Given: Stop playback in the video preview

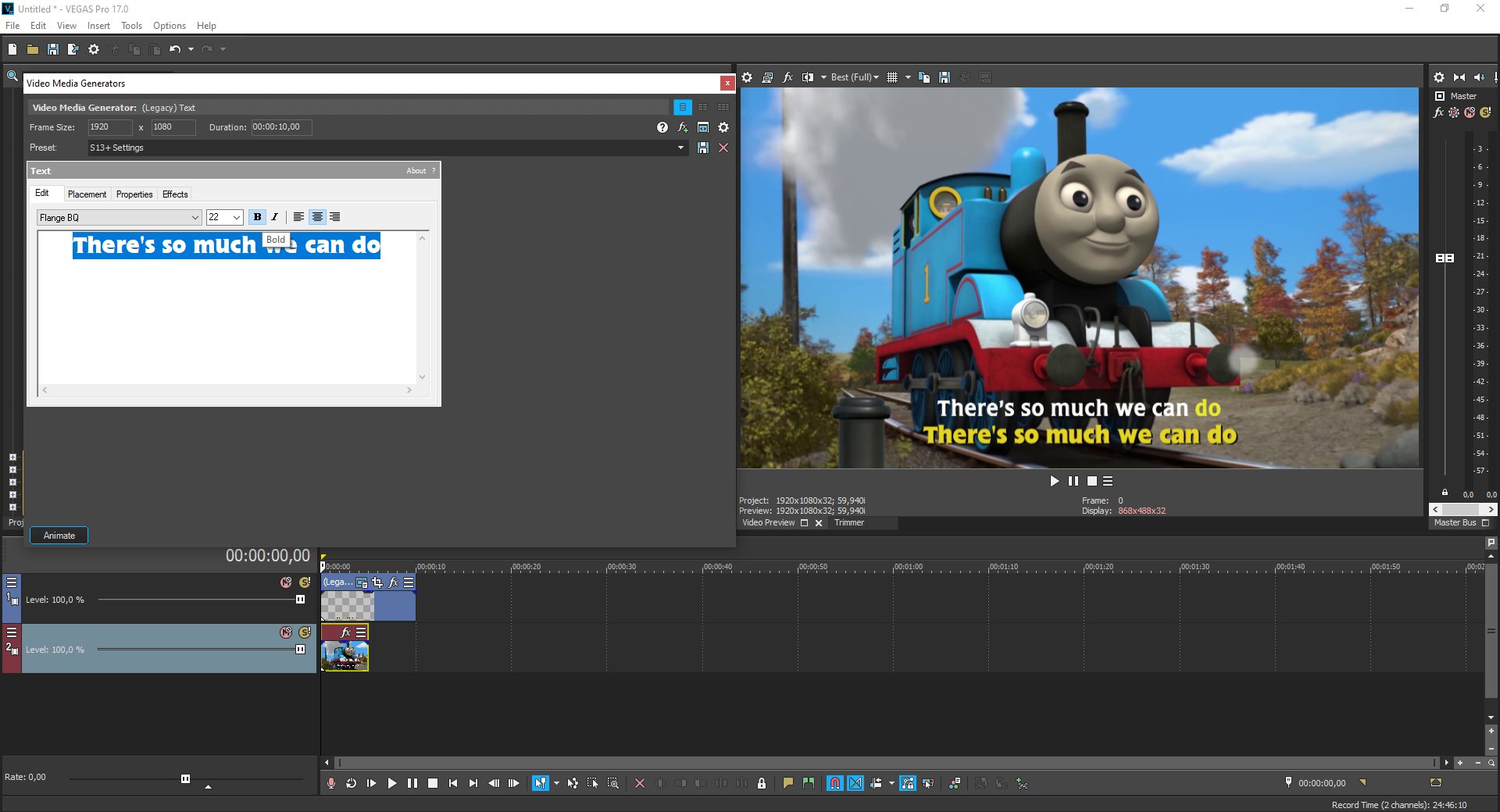Looking at the screenshot, I should 1092,481.
